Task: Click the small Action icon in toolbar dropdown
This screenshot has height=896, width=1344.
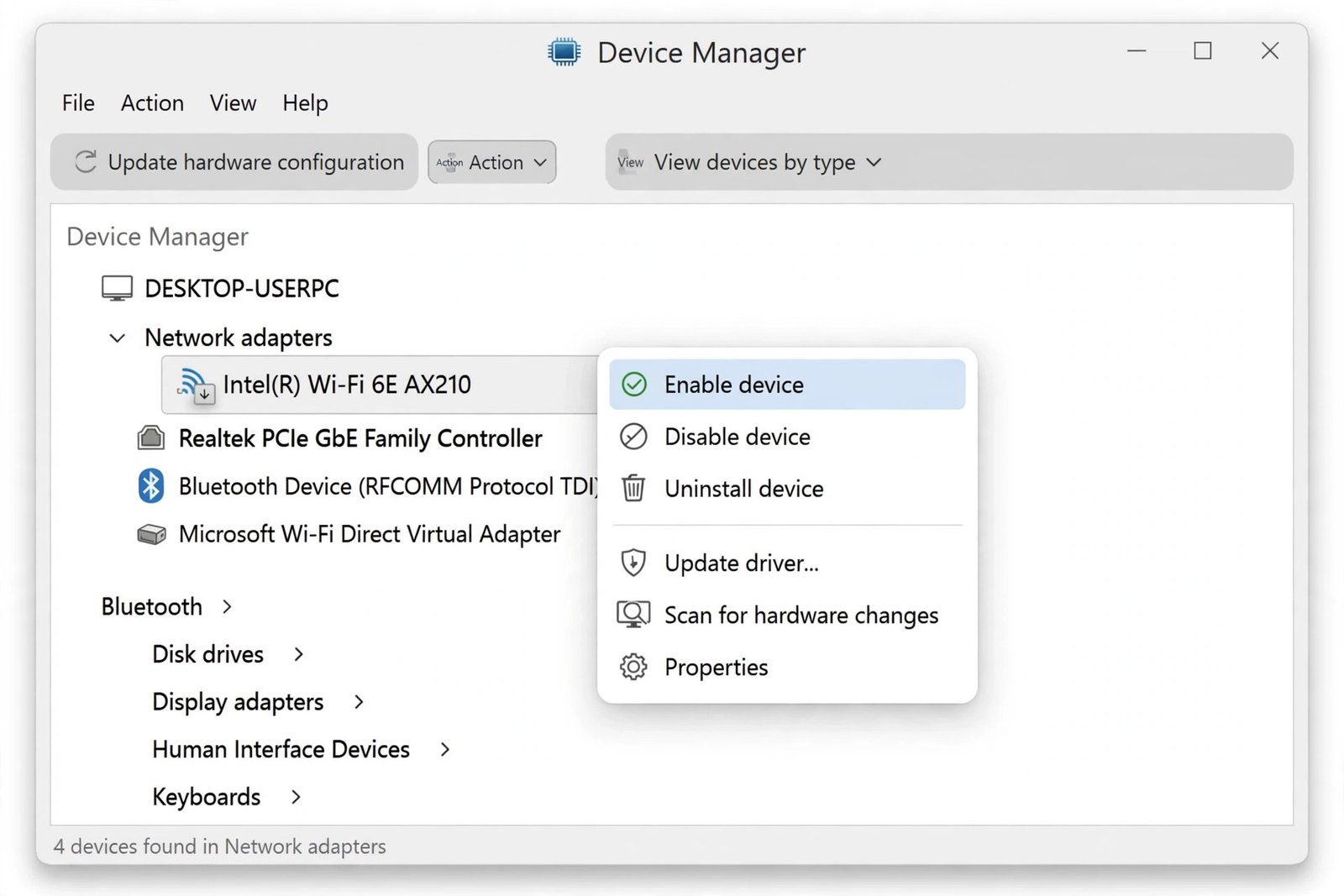Action: click(x=449, y=162)
